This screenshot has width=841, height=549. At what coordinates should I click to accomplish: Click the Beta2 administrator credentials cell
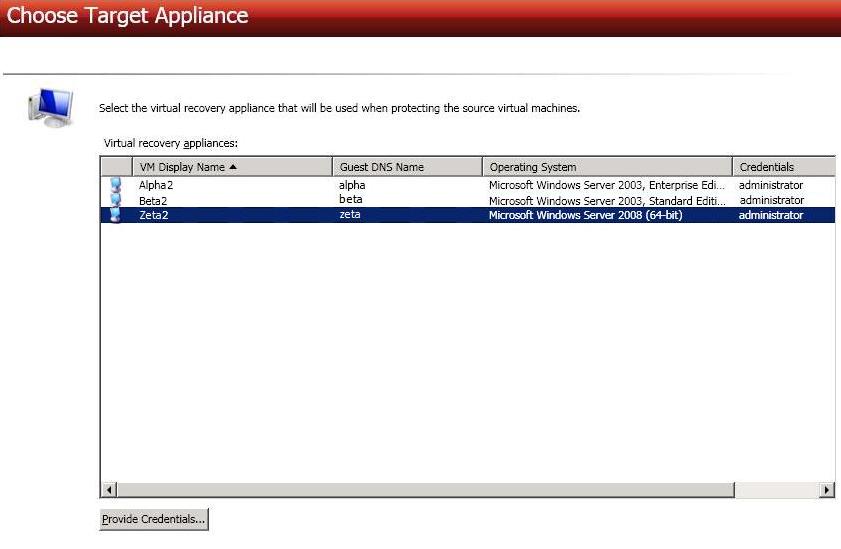coord(770,200)
